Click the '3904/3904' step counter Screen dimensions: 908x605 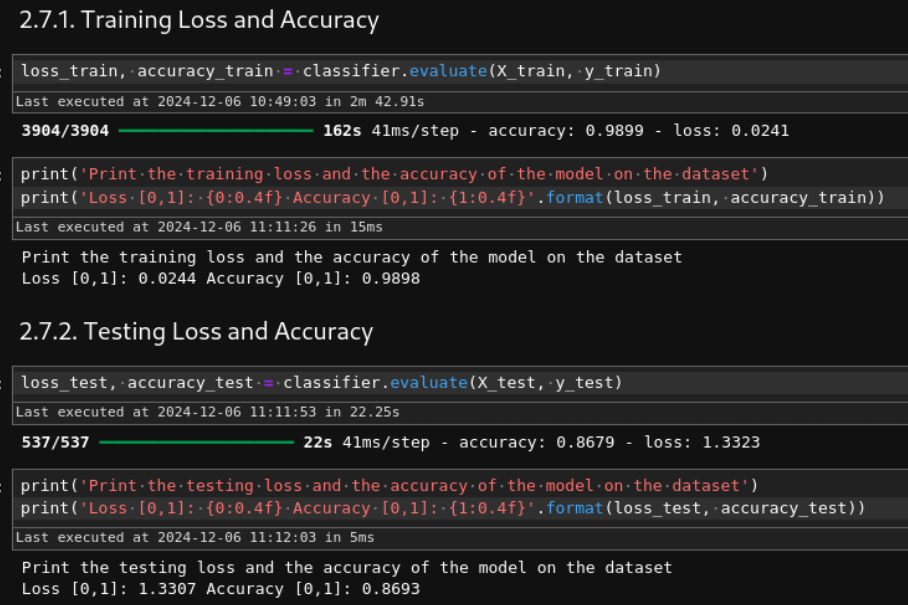(65, 131)
